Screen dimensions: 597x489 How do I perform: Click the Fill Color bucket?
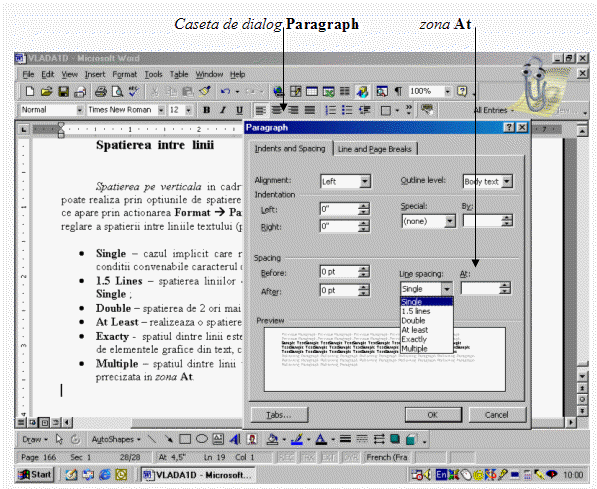(272, 439)
